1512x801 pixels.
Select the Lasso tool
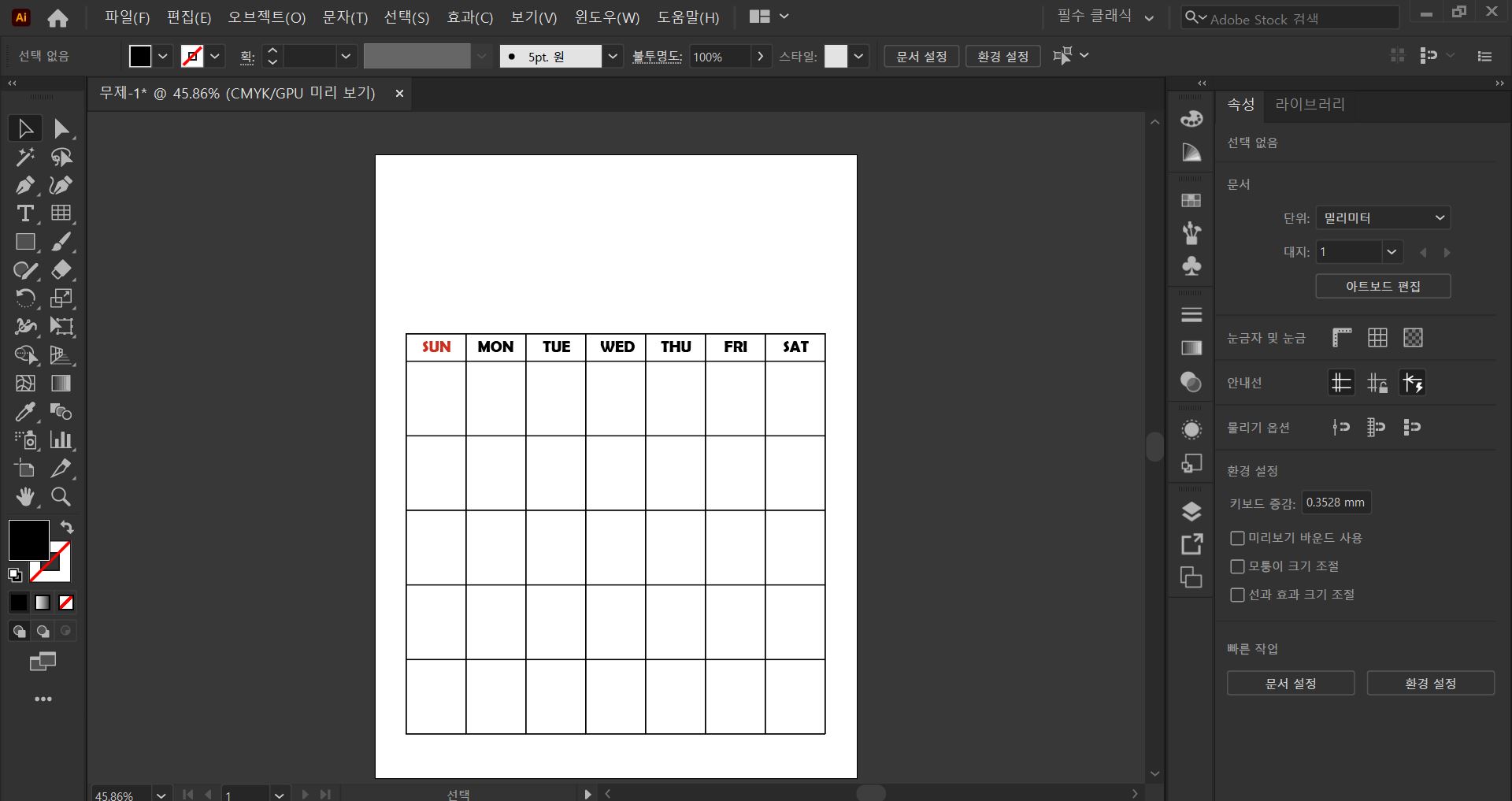[61, 157]
